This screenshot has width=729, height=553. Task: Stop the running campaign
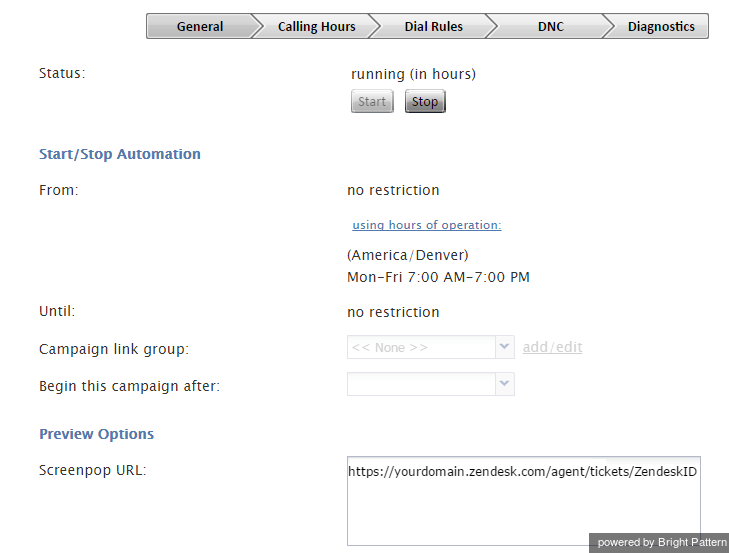pyautogui.click(x=425, y=101)
